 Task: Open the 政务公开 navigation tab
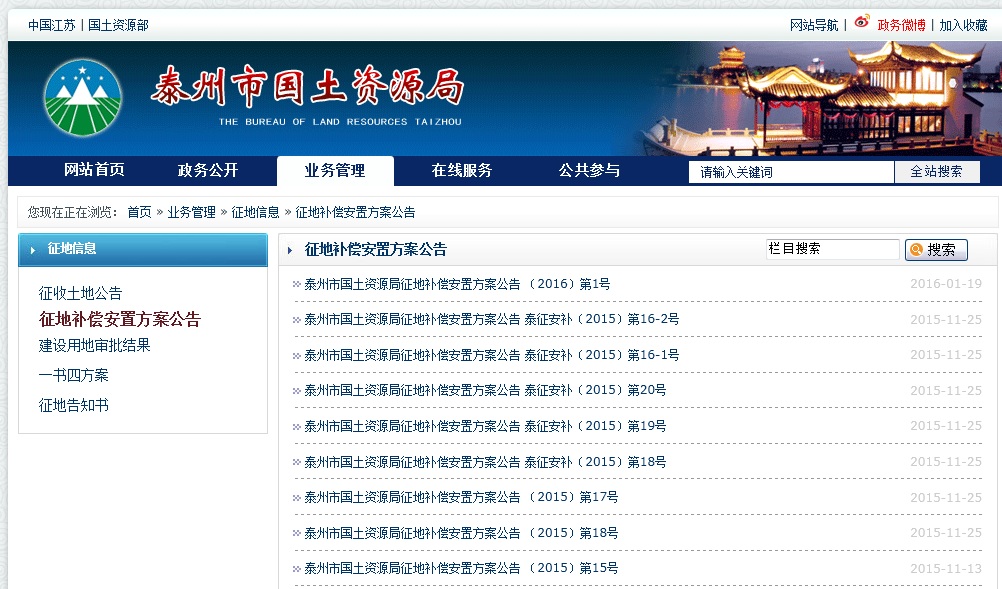pos(208,171)
